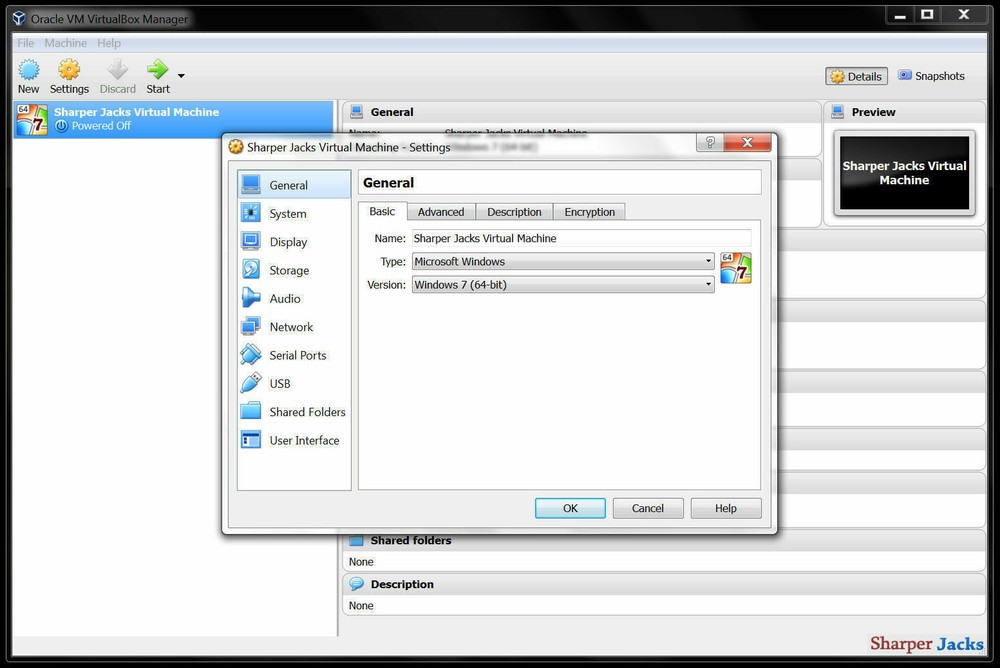Open the User Interface settings
The image size is (1000, 668).
303,440
